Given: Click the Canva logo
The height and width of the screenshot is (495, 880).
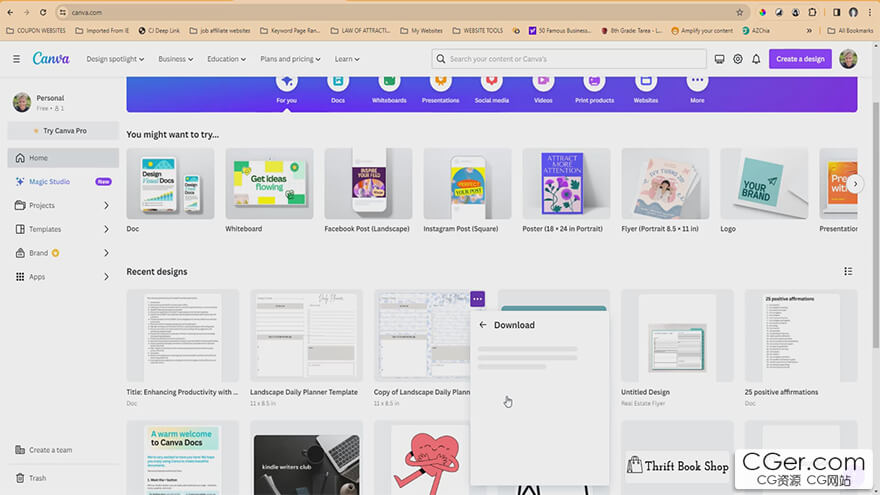Looking at the screenshot, I should tap(51, 58).
